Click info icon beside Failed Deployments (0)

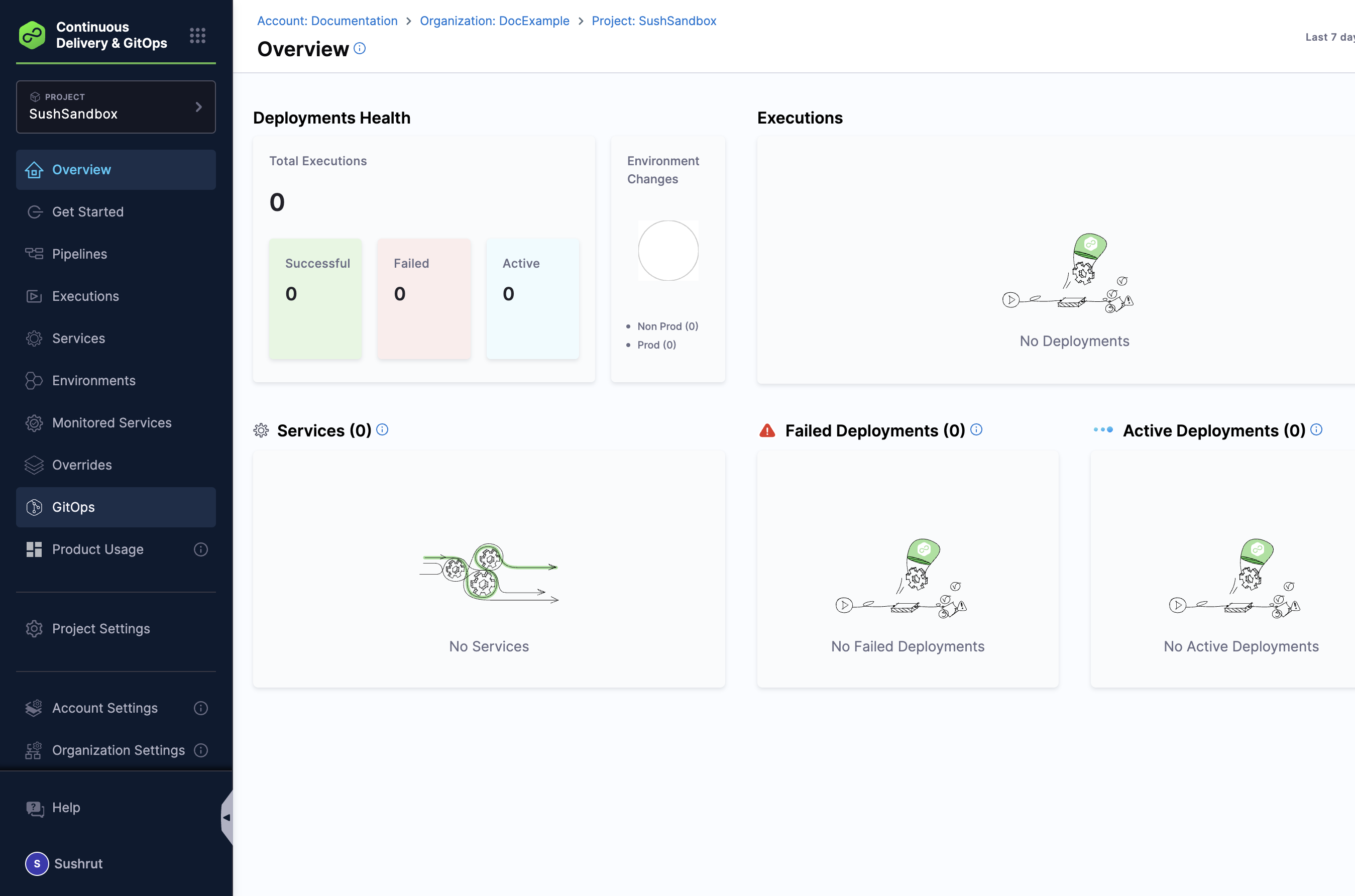977,430
